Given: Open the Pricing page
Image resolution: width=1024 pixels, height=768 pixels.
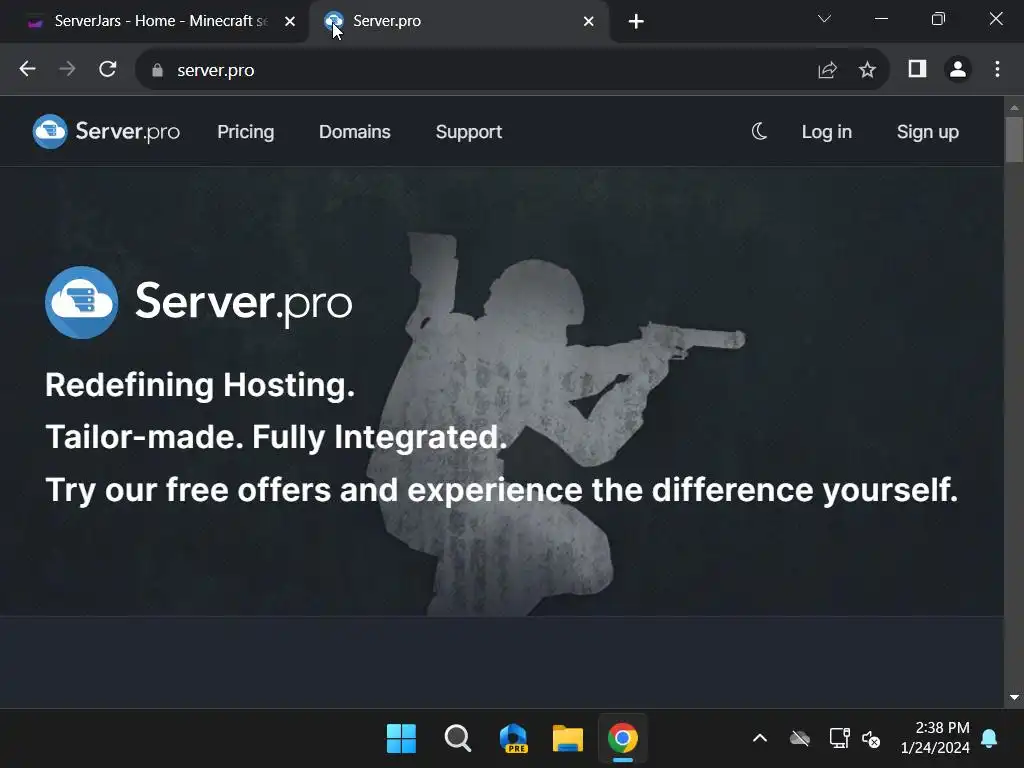Looking at the screenshot, I should tap(246, 132).
